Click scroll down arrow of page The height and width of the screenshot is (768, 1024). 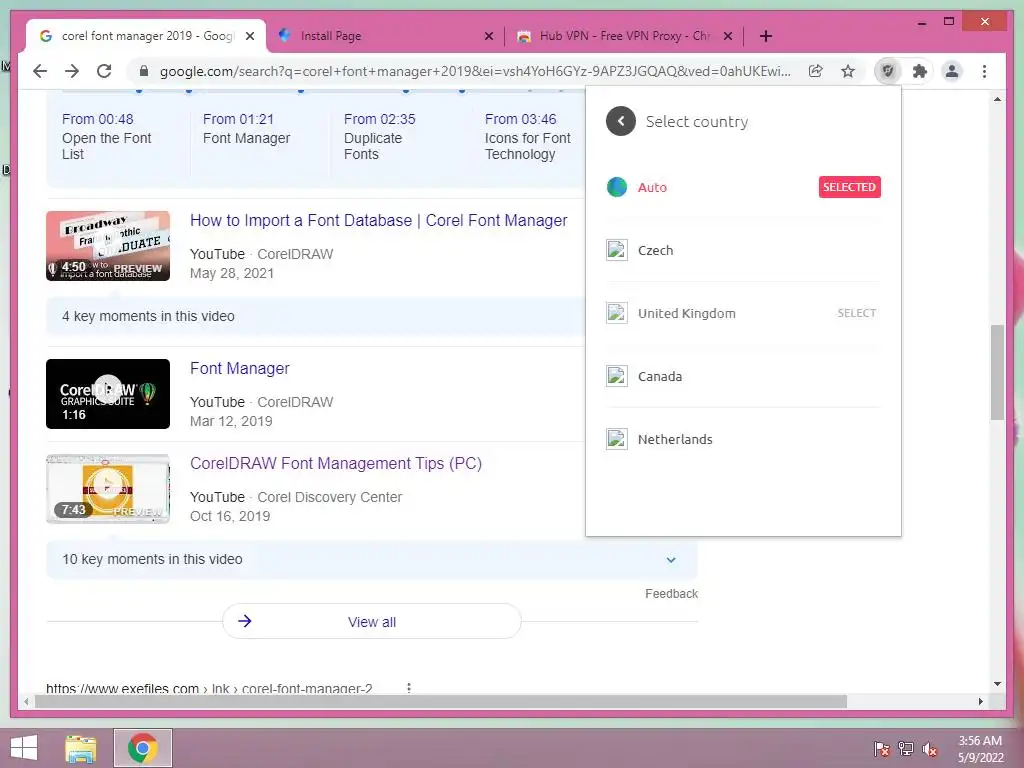997,684
